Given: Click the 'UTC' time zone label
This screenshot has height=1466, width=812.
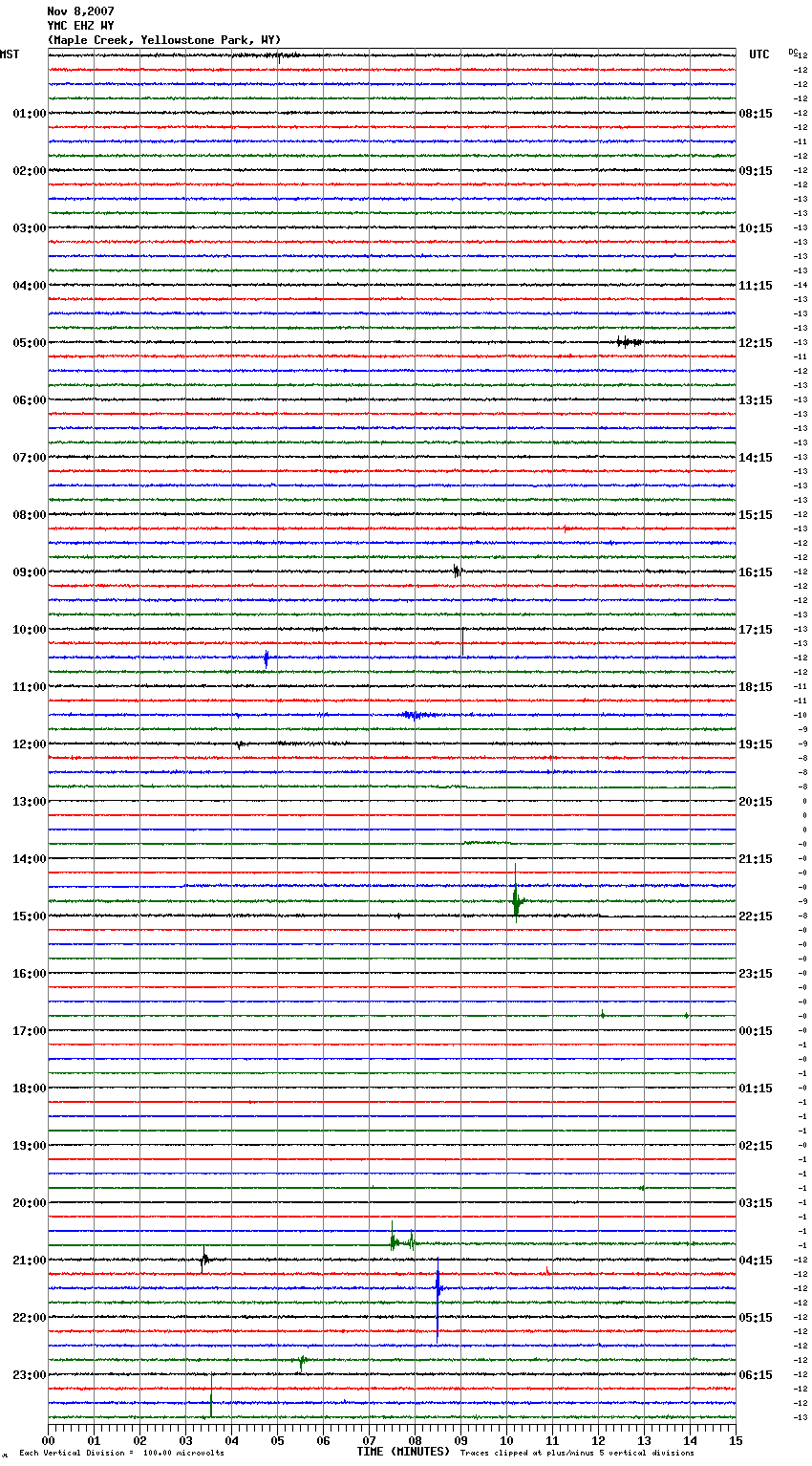Looking at the screenshot, I should coord(759,54).
